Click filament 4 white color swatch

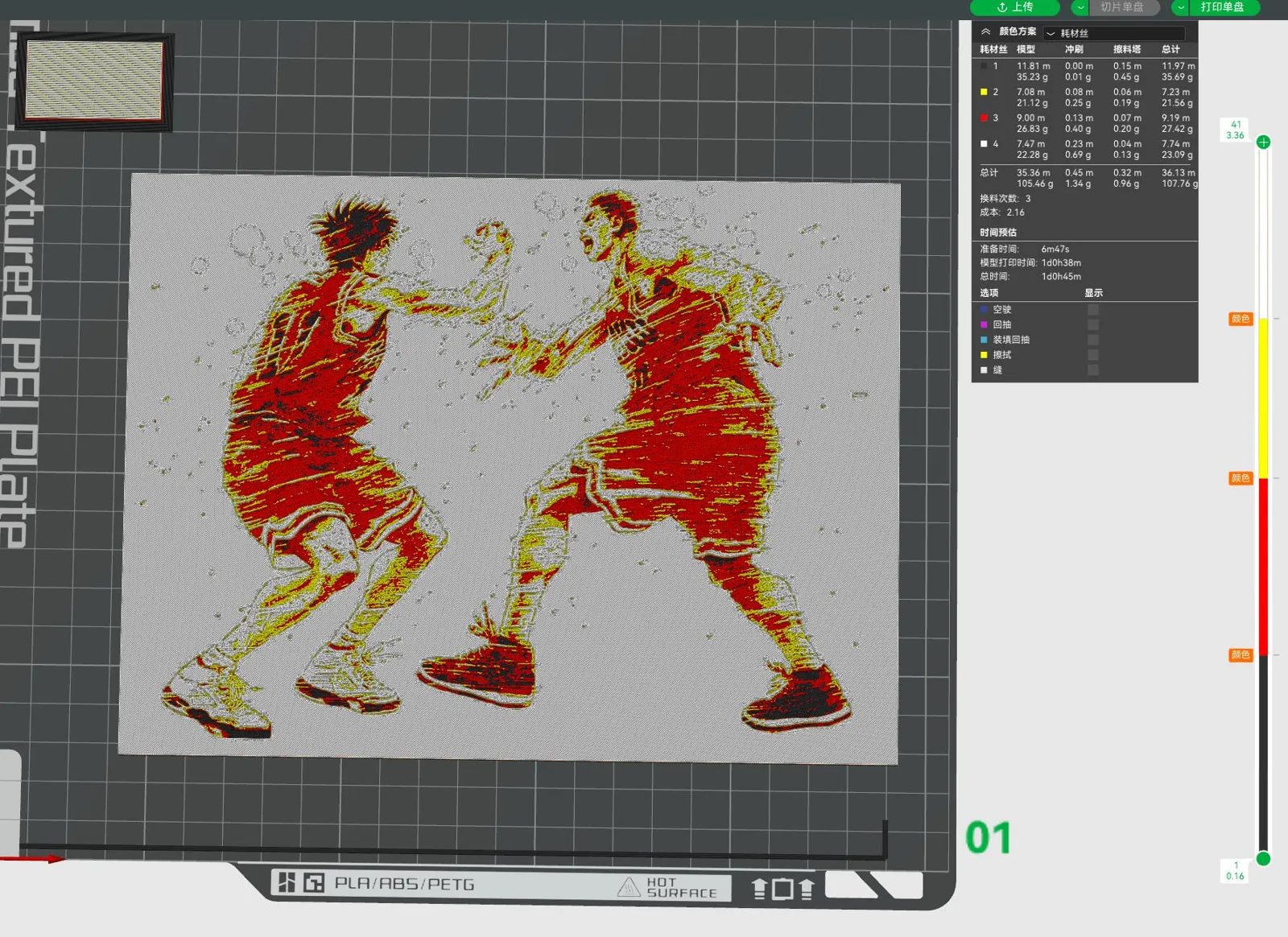(984, 144)
